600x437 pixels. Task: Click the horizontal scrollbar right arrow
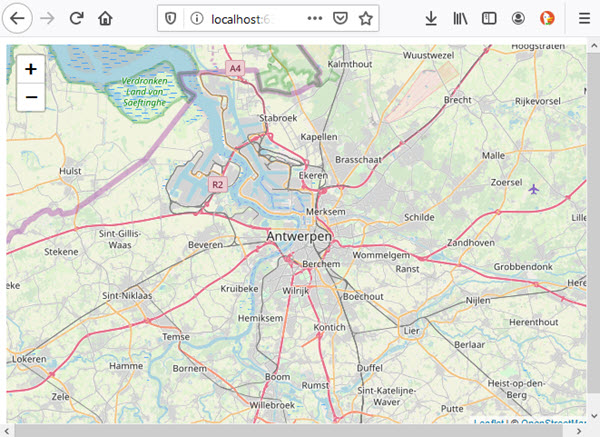(x=579, y=431)
